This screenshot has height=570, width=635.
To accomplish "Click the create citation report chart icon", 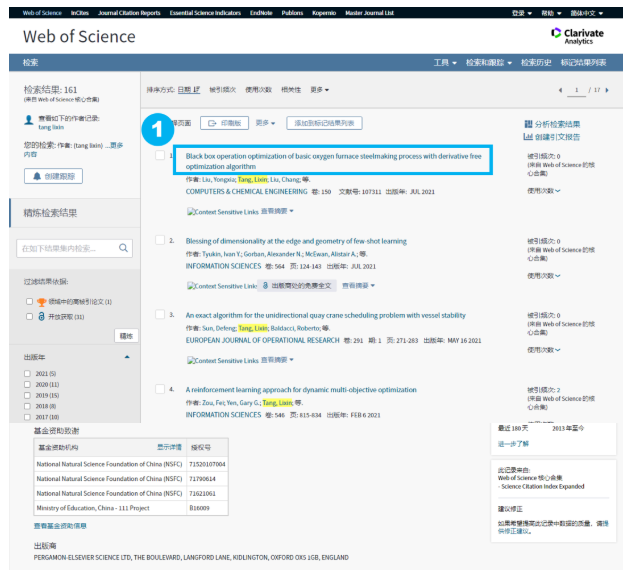I will [528, 137].
